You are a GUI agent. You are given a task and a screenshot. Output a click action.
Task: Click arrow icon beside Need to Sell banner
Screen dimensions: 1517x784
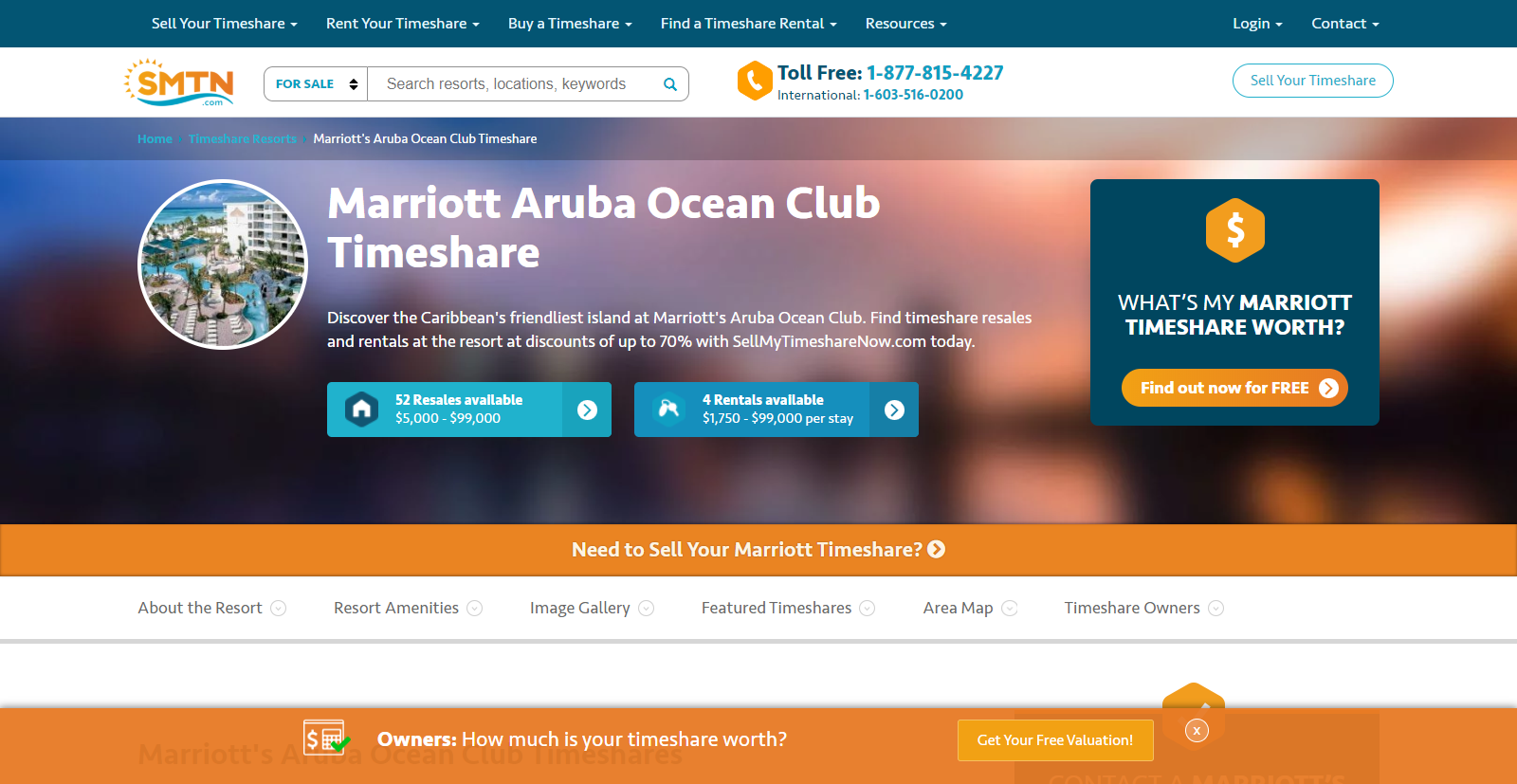[x=937, y=550]
